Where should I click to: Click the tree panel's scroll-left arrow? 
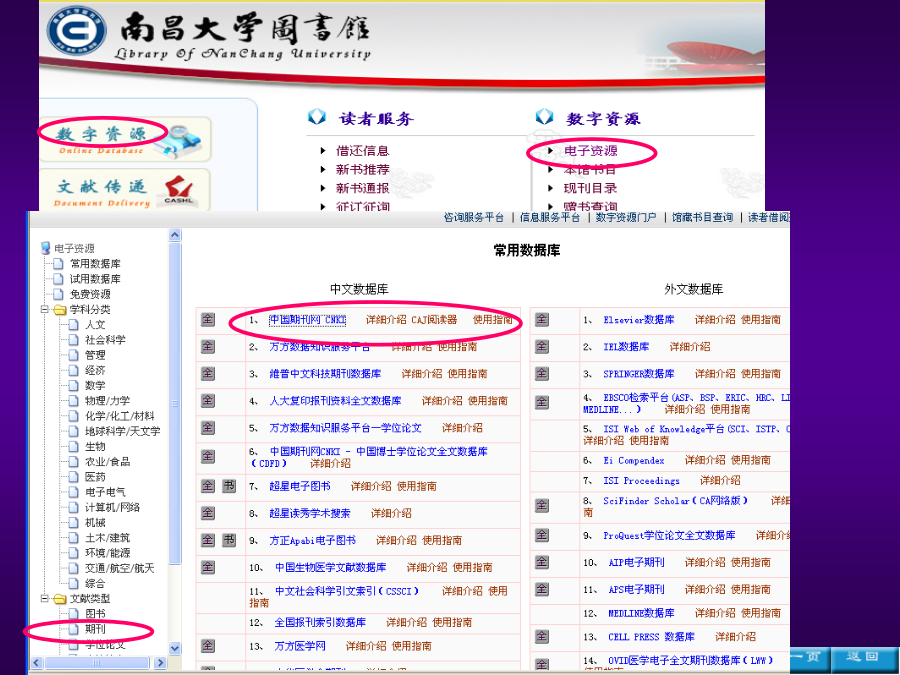point(37,662)
